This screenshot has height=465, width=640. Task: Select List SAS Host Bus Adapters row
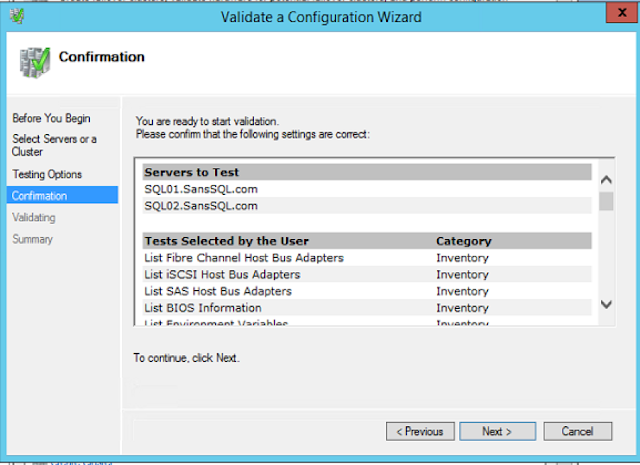(367, 291)
